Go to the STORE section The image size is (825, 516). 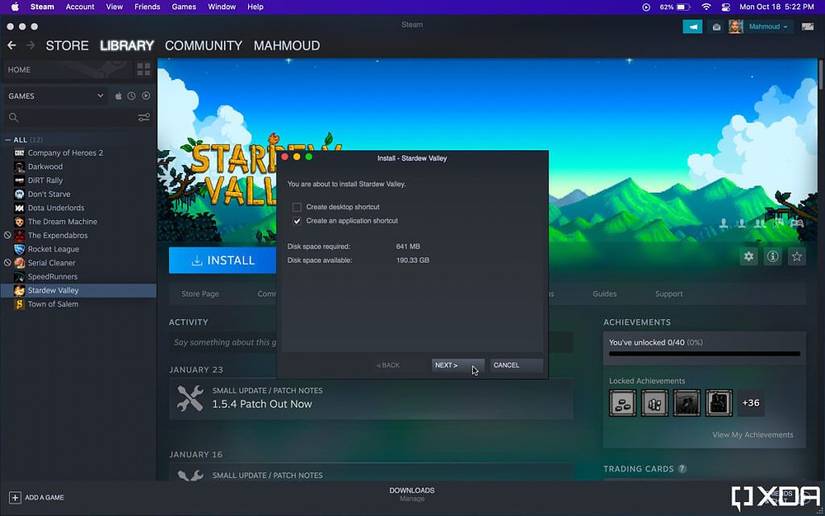[67, 46]
